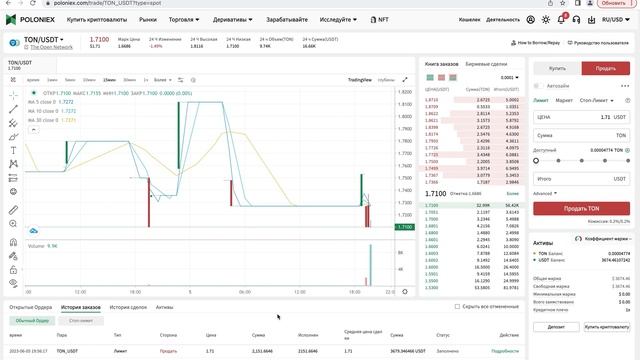This screenshot has height=360, width=640.
Task: Open order book 0.0001 precision dropdown
Action: [509, 78]
